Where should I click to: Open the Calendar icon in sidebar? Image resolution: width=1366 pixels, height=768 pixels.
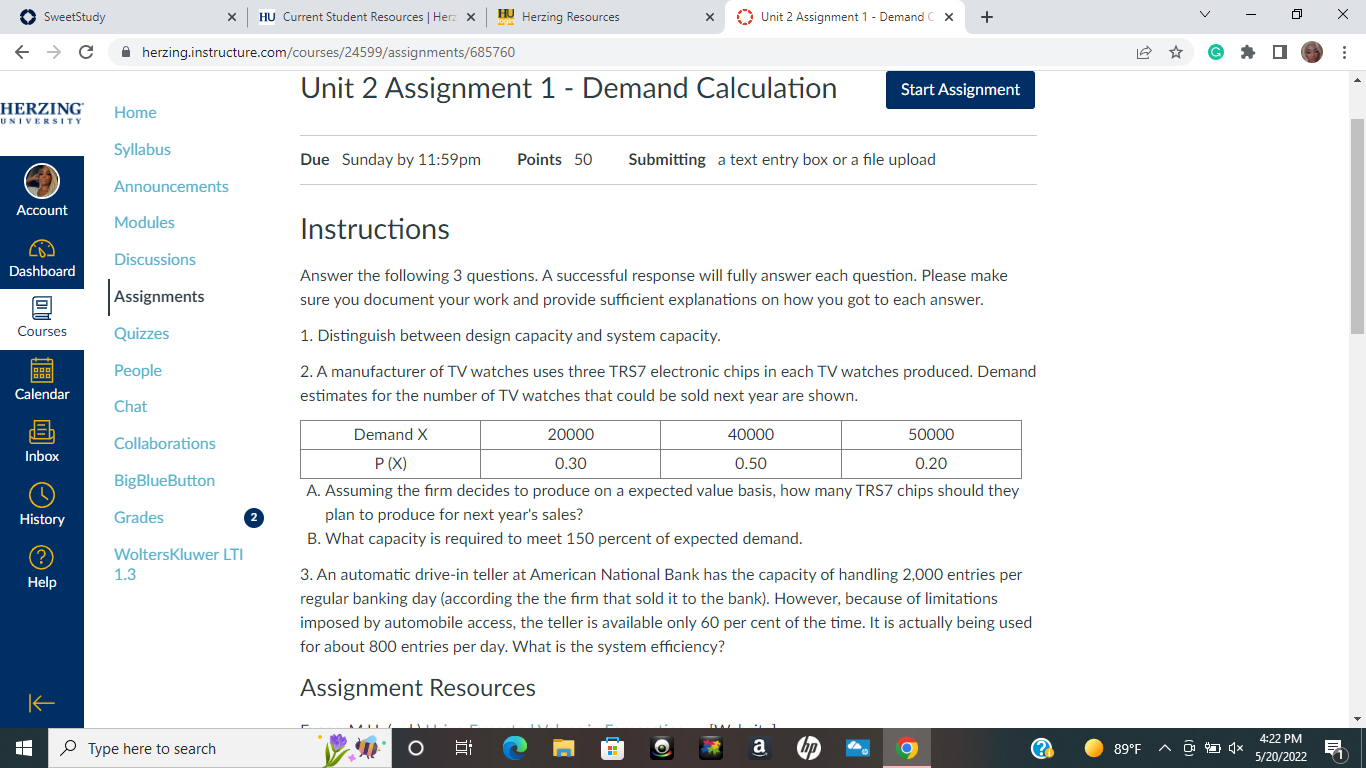point(42,369)
